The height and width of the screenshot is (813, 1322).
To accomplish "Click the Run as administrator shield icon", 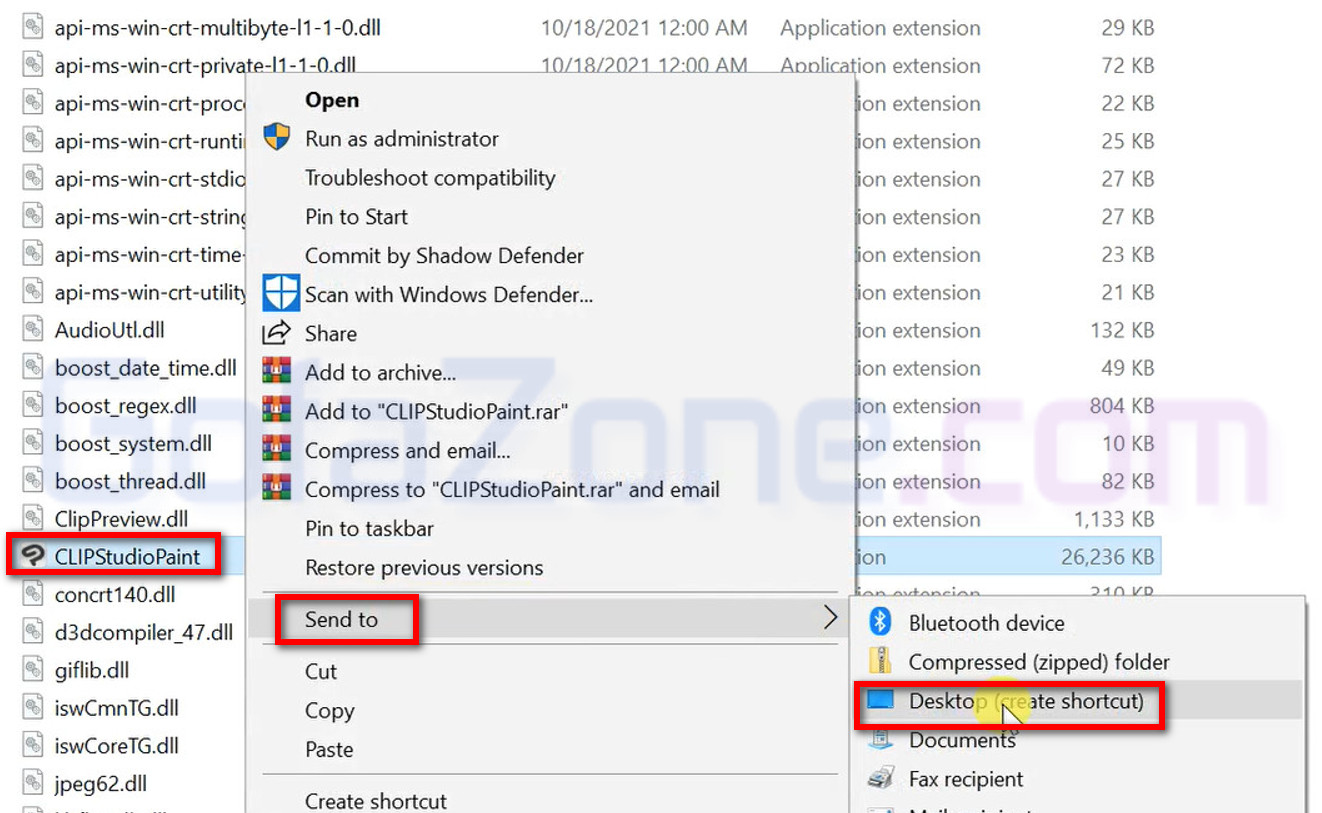I will tap(277, 138).
